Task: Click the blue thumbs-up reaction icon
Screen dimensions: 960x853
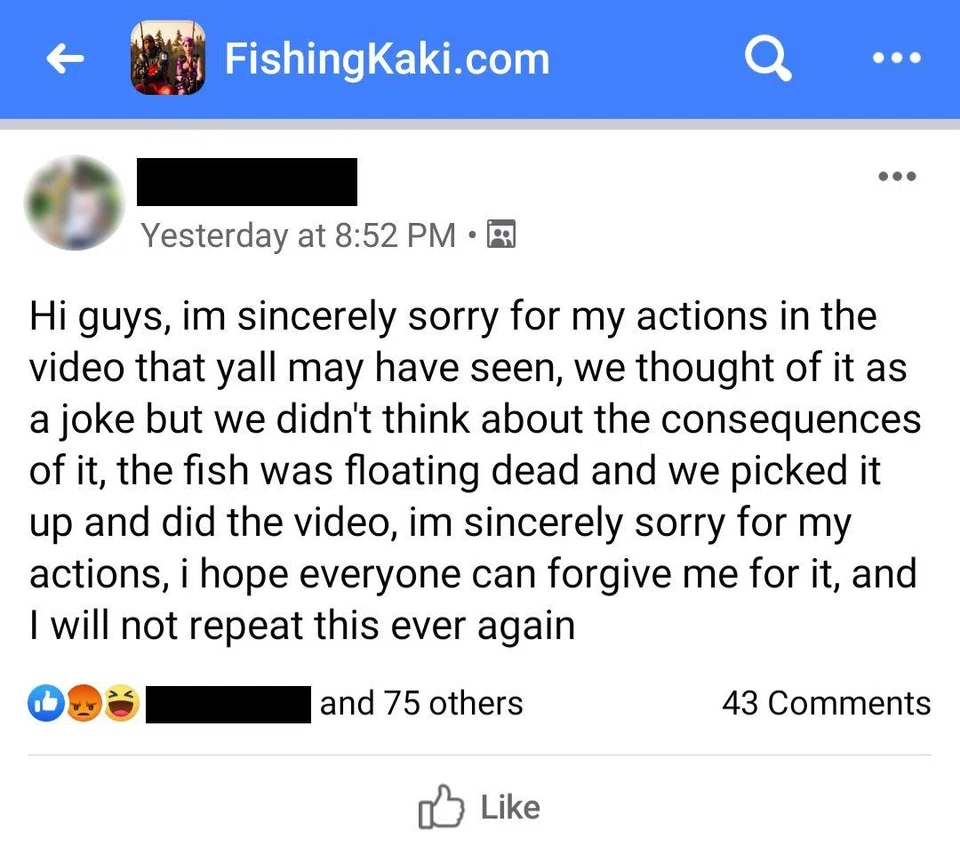Action: pyautogui.click(x=46, y=703)
